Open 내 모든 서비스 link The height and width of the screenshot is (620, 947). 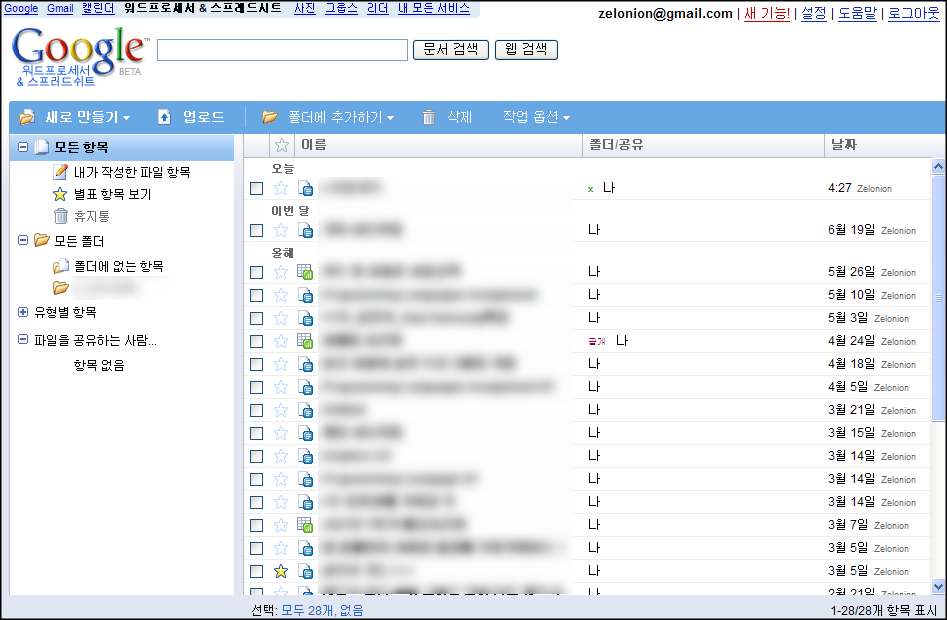pos(434,8)
